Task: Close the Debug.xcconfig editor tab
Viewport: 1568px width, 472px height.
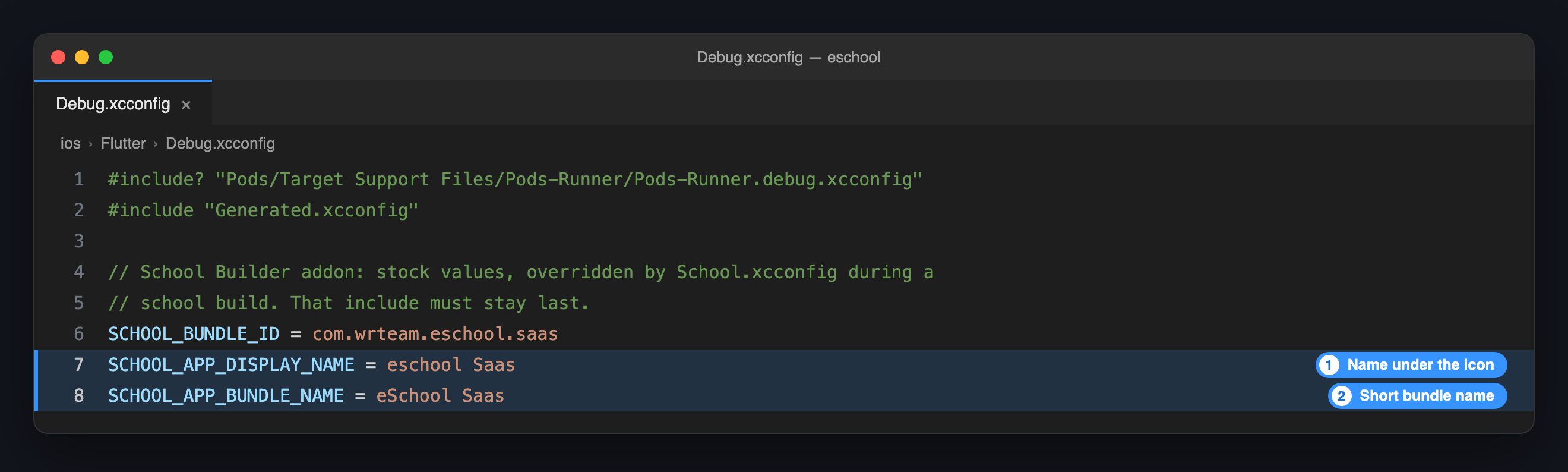Action: point(186,105)
